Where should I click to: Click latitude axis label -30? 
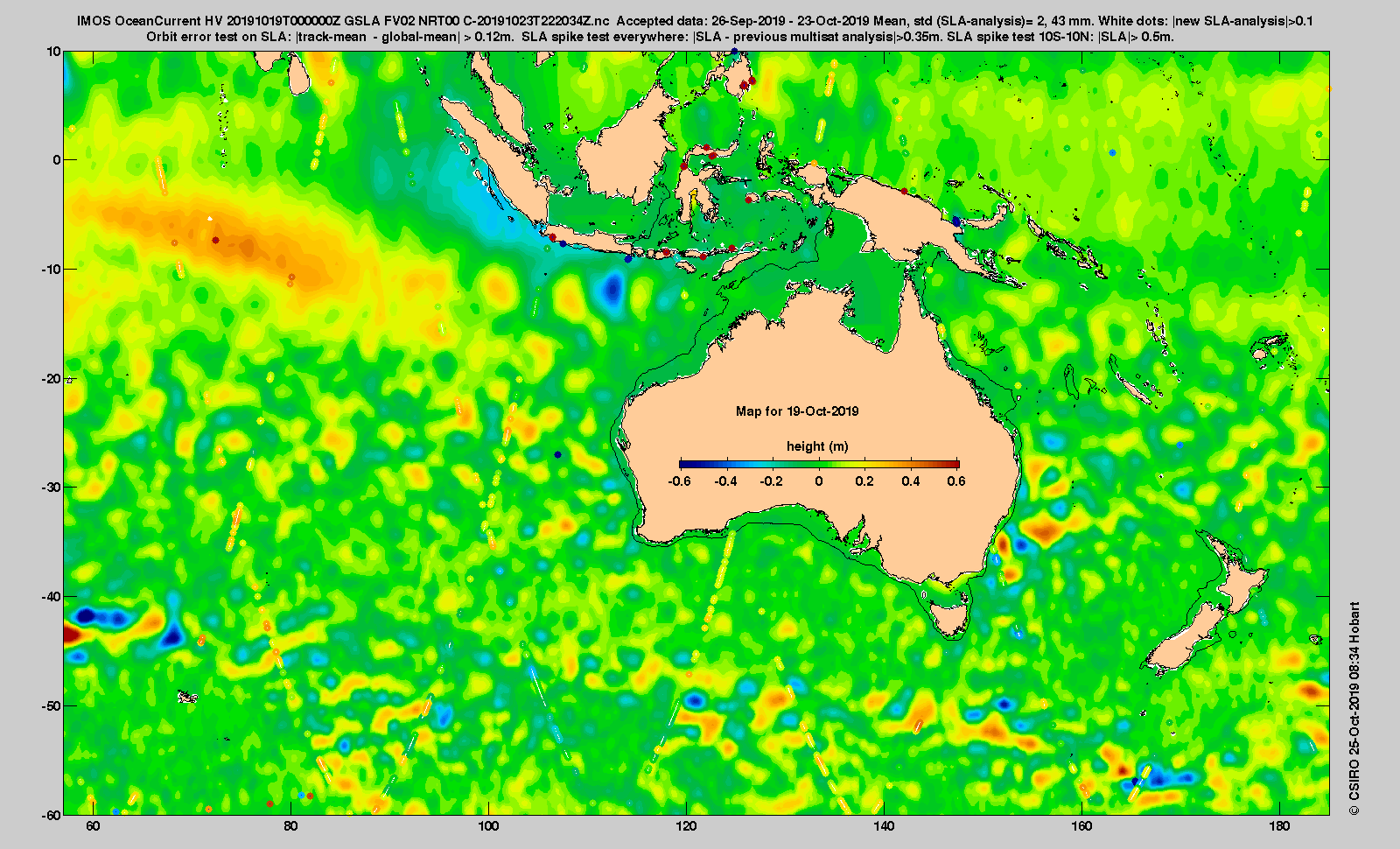point(51,488)
